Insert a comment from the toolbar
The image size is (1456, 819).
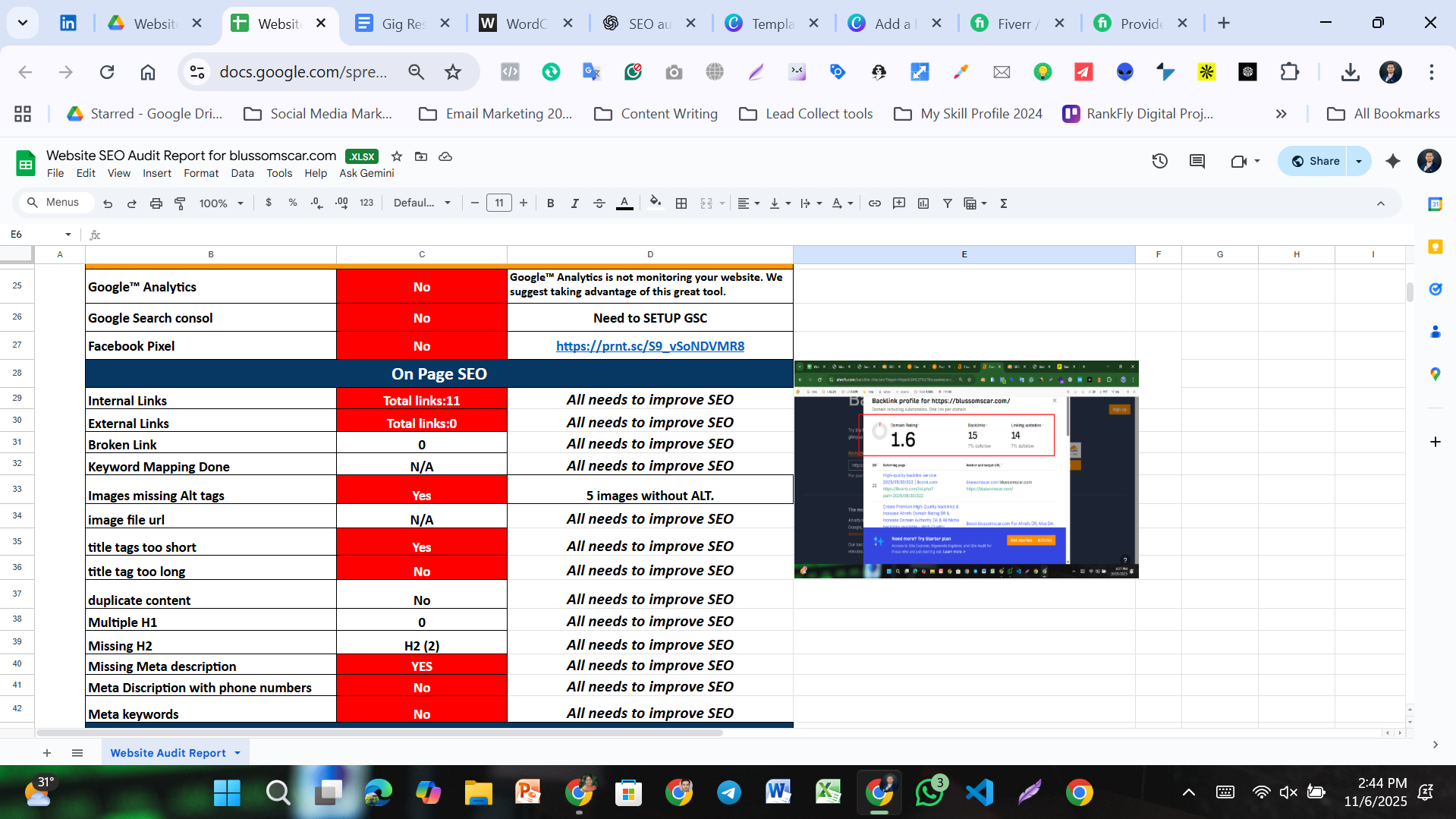(x=899, y=203)
